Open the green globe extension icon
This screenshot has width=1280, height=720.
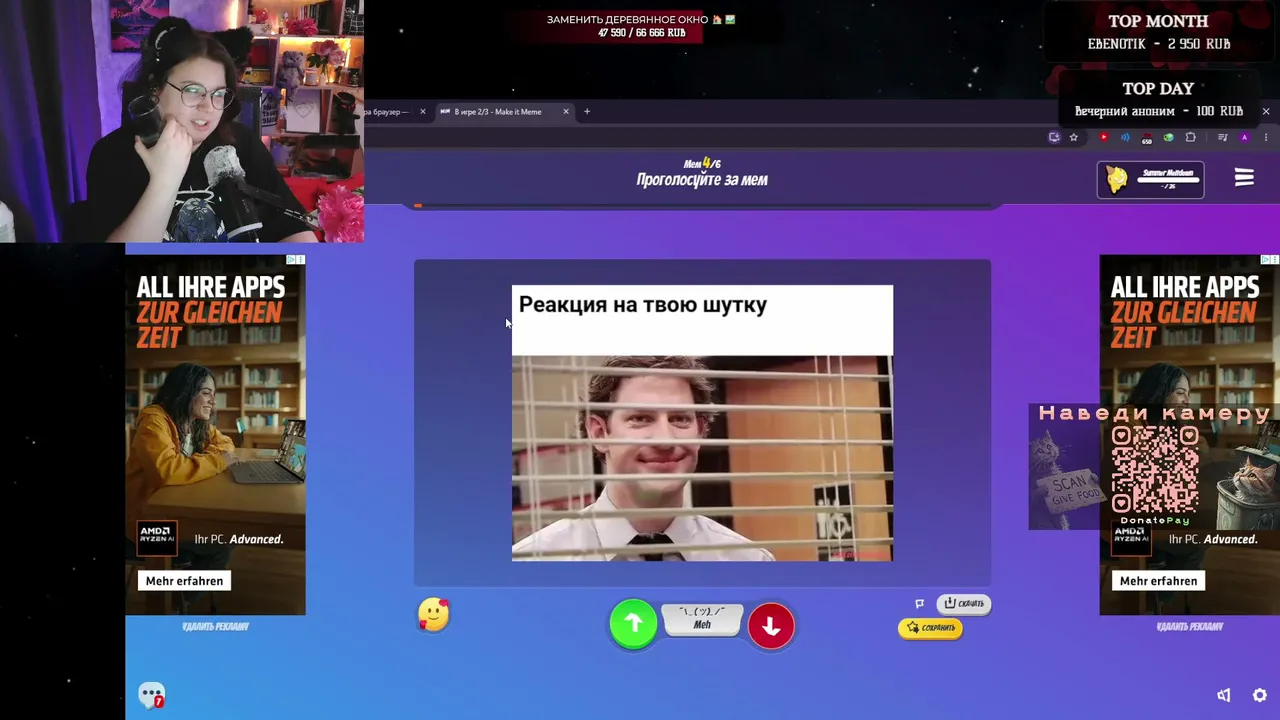coord(1168,137)
